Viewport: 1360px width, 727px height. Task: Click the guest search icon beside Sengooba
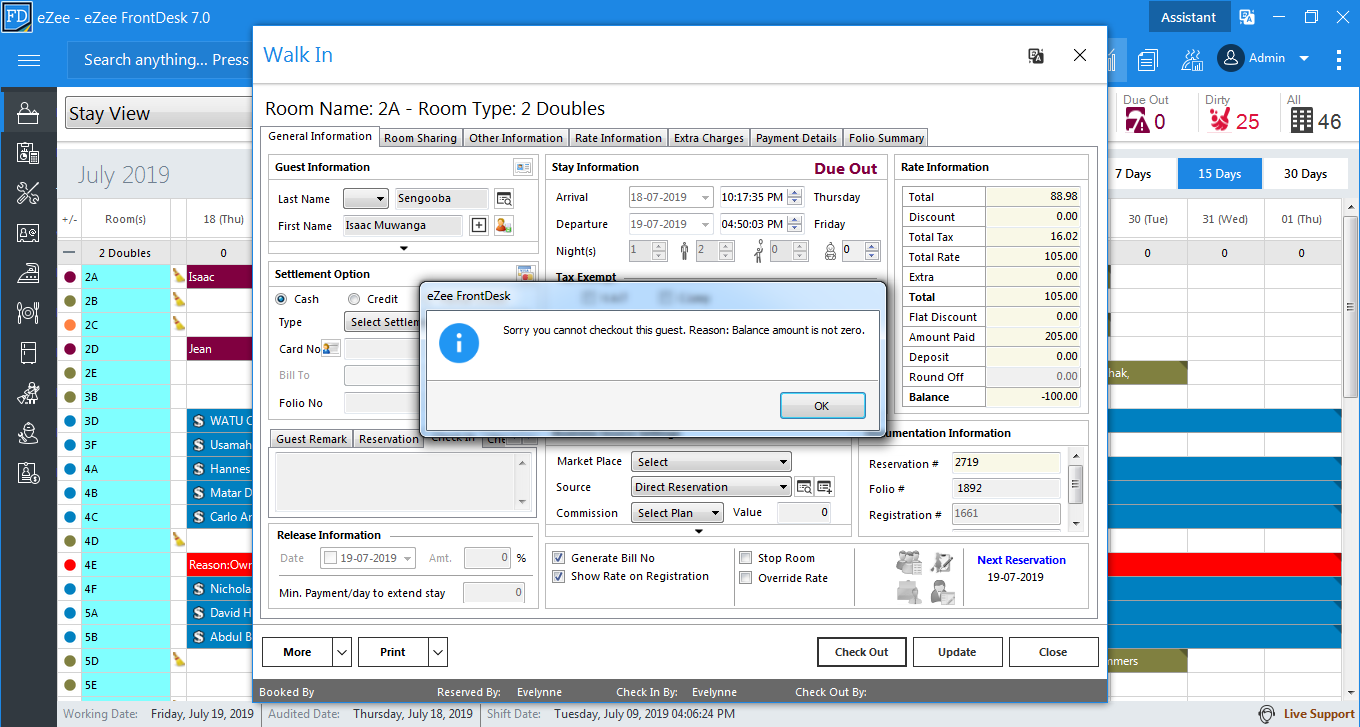504,198
